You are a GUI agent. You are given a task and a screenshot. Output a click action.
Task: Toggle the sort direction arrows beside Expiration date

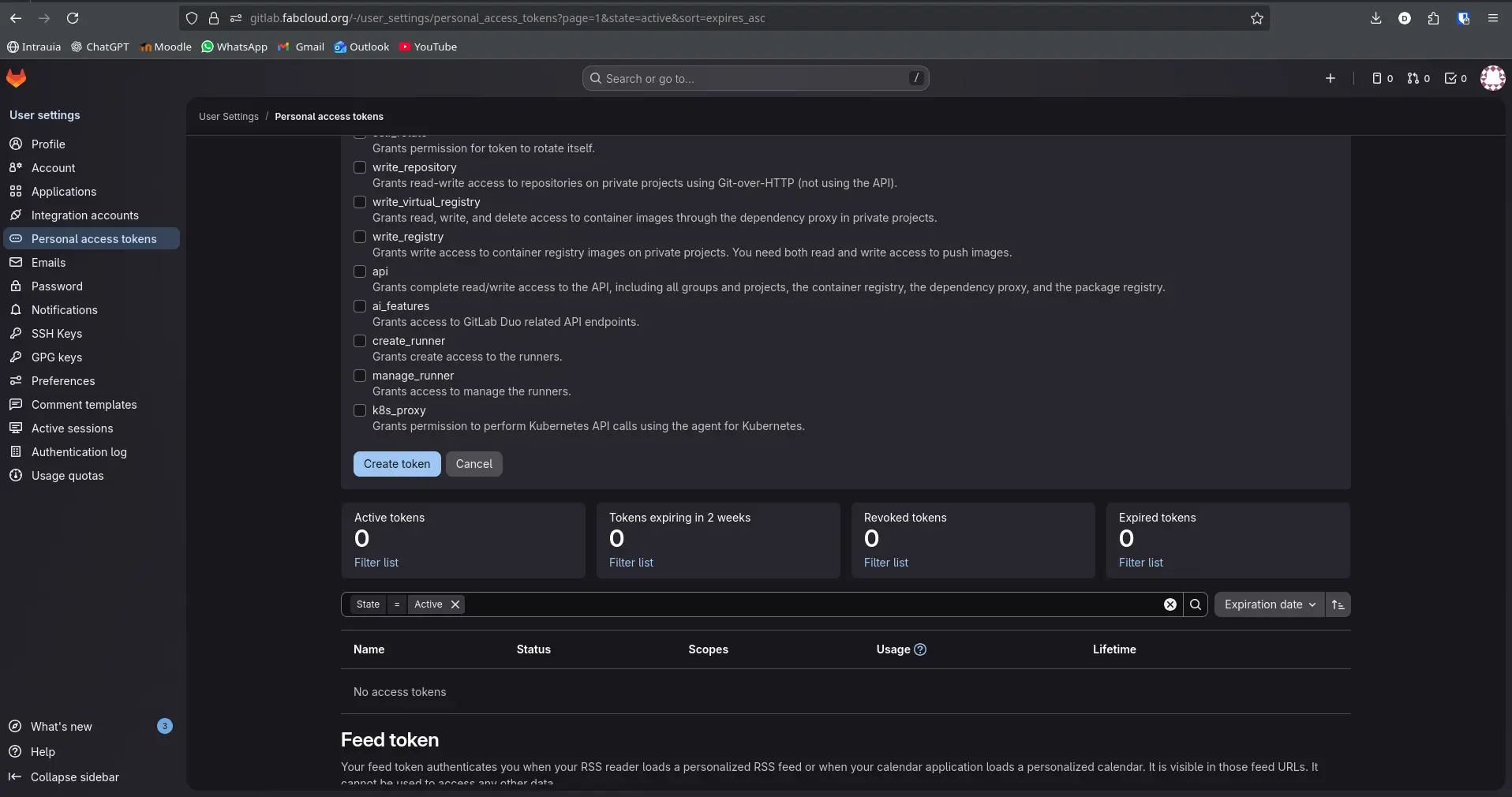tap(1338, 604)
